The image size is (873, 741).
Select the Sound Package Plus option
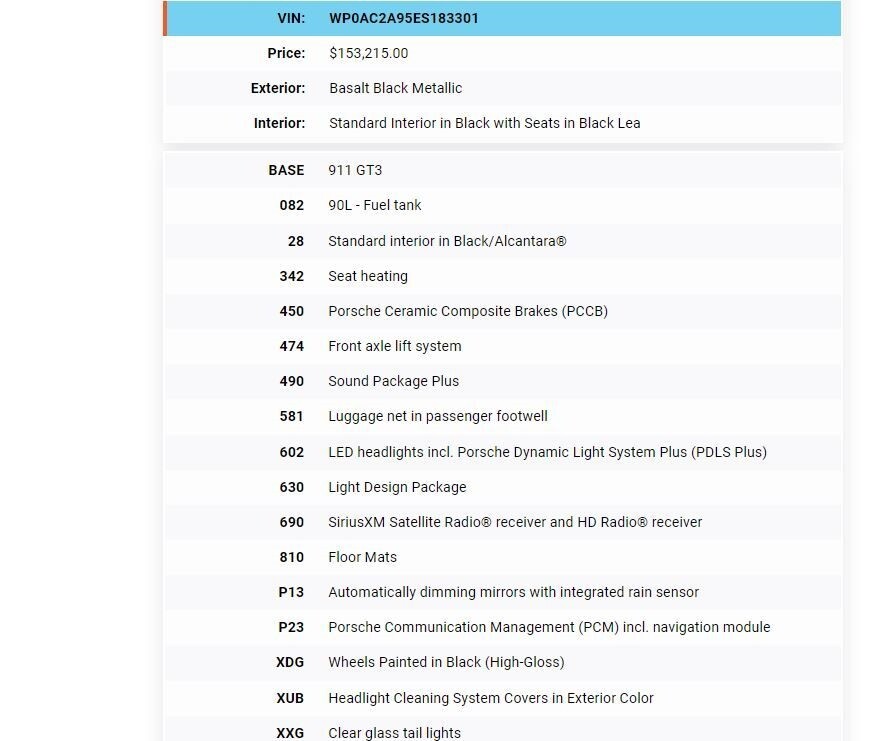point(394,382)
